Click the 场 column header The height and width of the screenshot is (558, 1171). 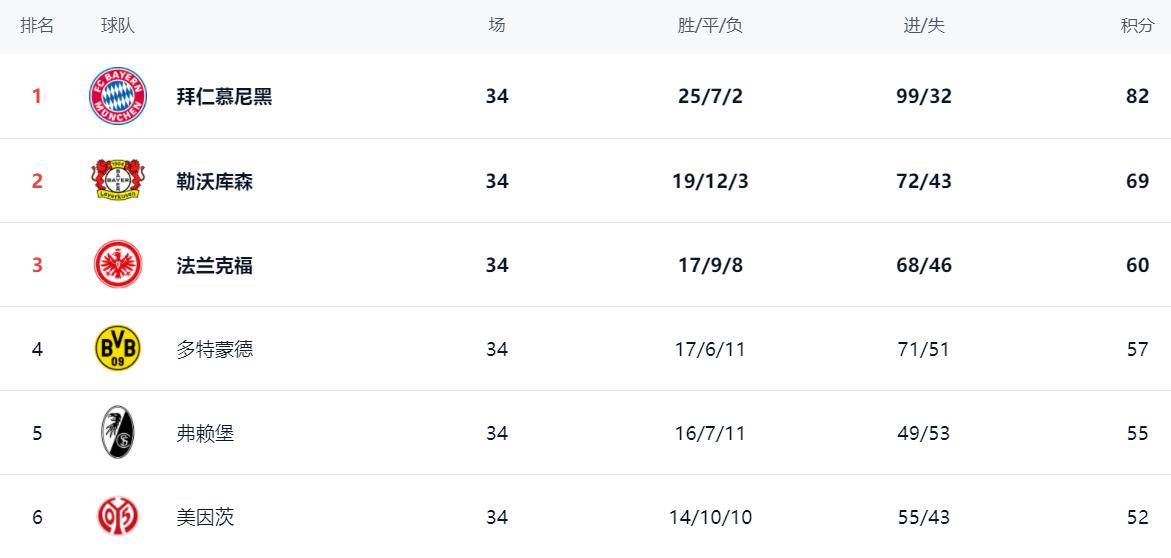pyautogui.click(x=497, y=25)
